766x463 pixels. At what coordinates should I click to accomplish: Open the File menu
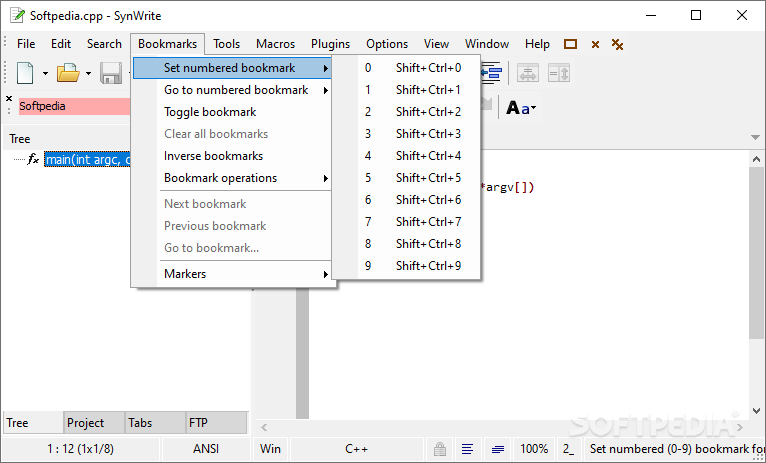(26, 44)
